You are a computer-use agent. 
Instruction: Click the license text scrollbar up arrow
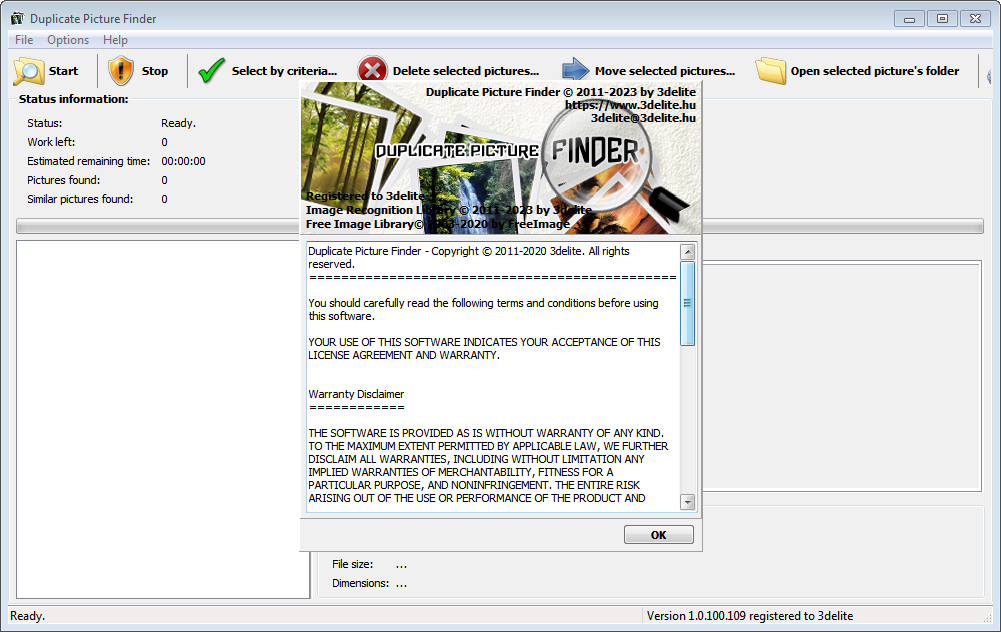(x=688, y=252)
